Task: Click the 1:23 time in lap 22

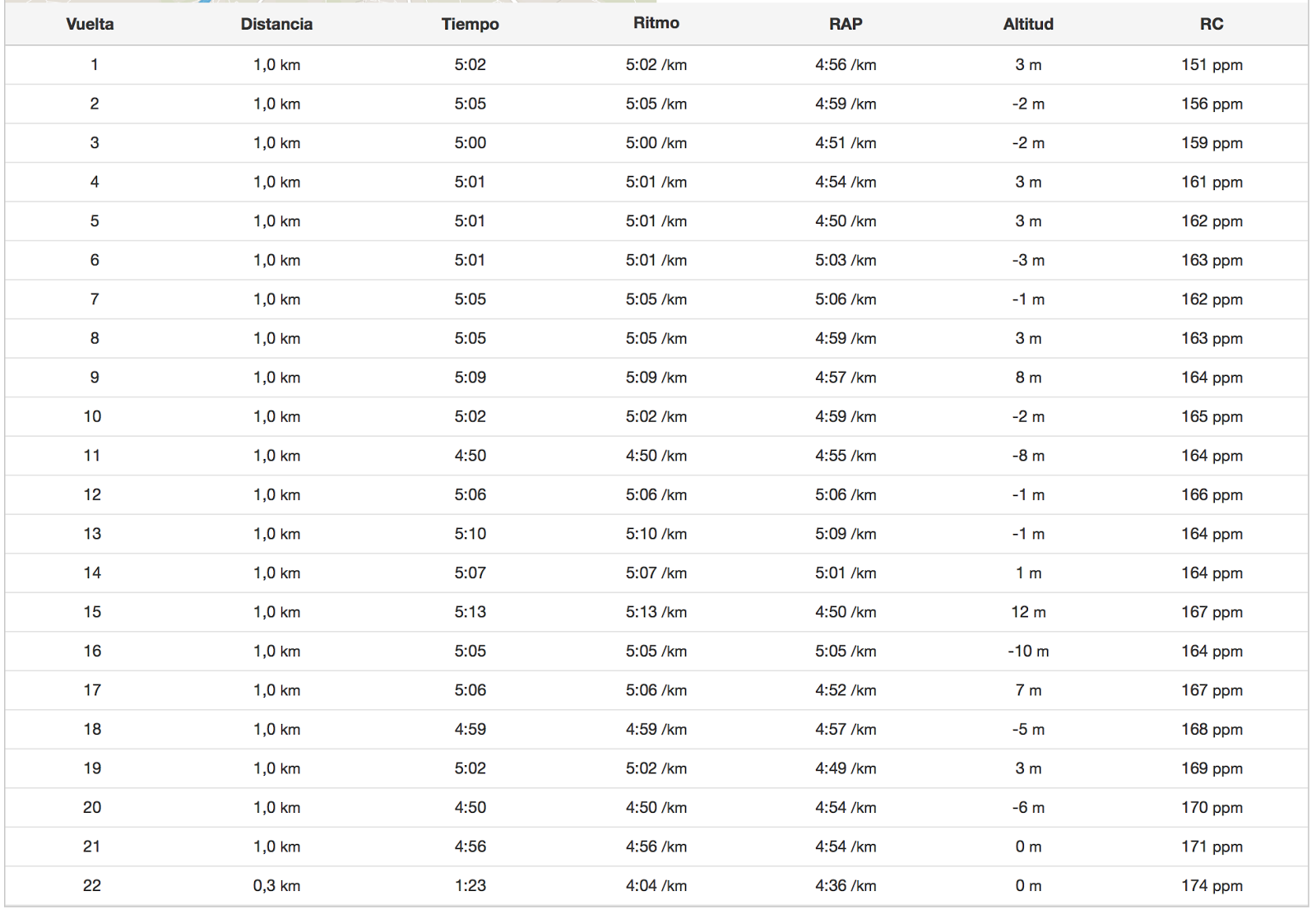Action: (x=470, y=886)
